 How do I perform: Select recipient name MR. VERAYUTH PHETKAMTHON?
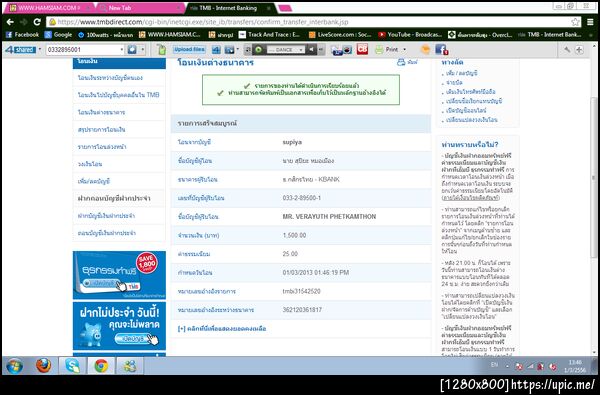[x=329, y=217]
